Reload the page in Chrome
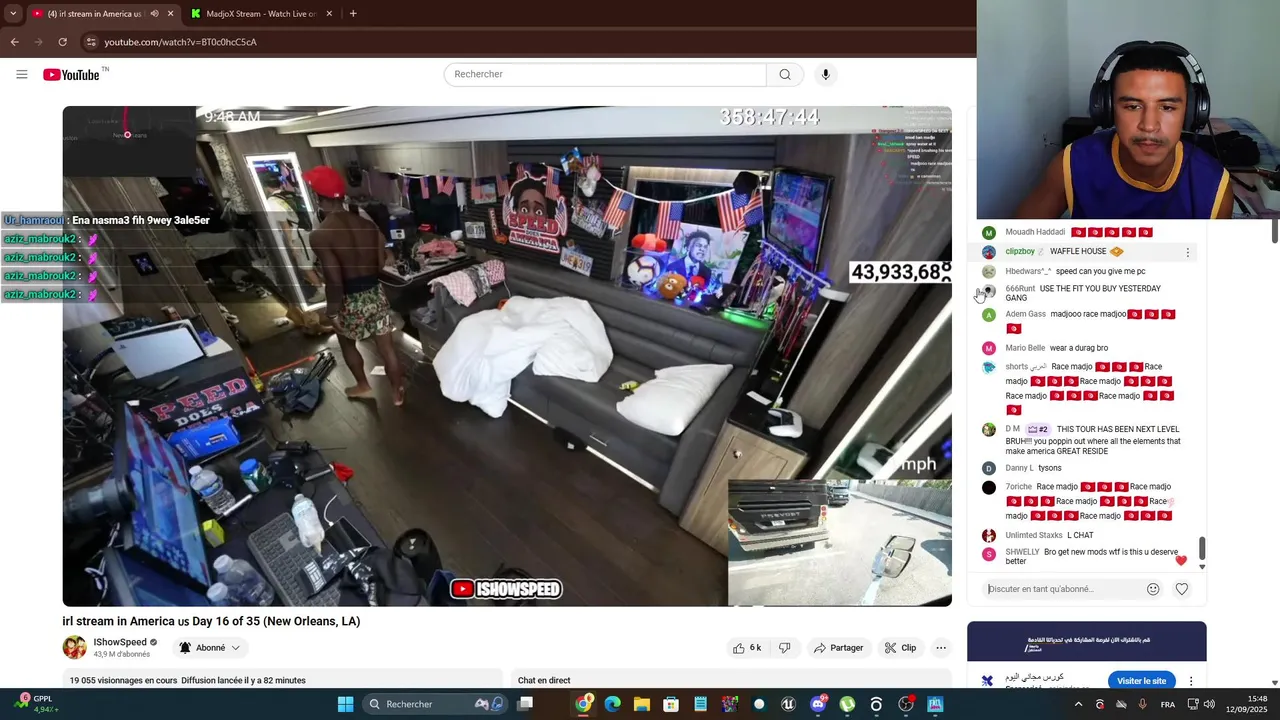The height and width of the screenshot is (720, 1280). (x=62, y=42)
